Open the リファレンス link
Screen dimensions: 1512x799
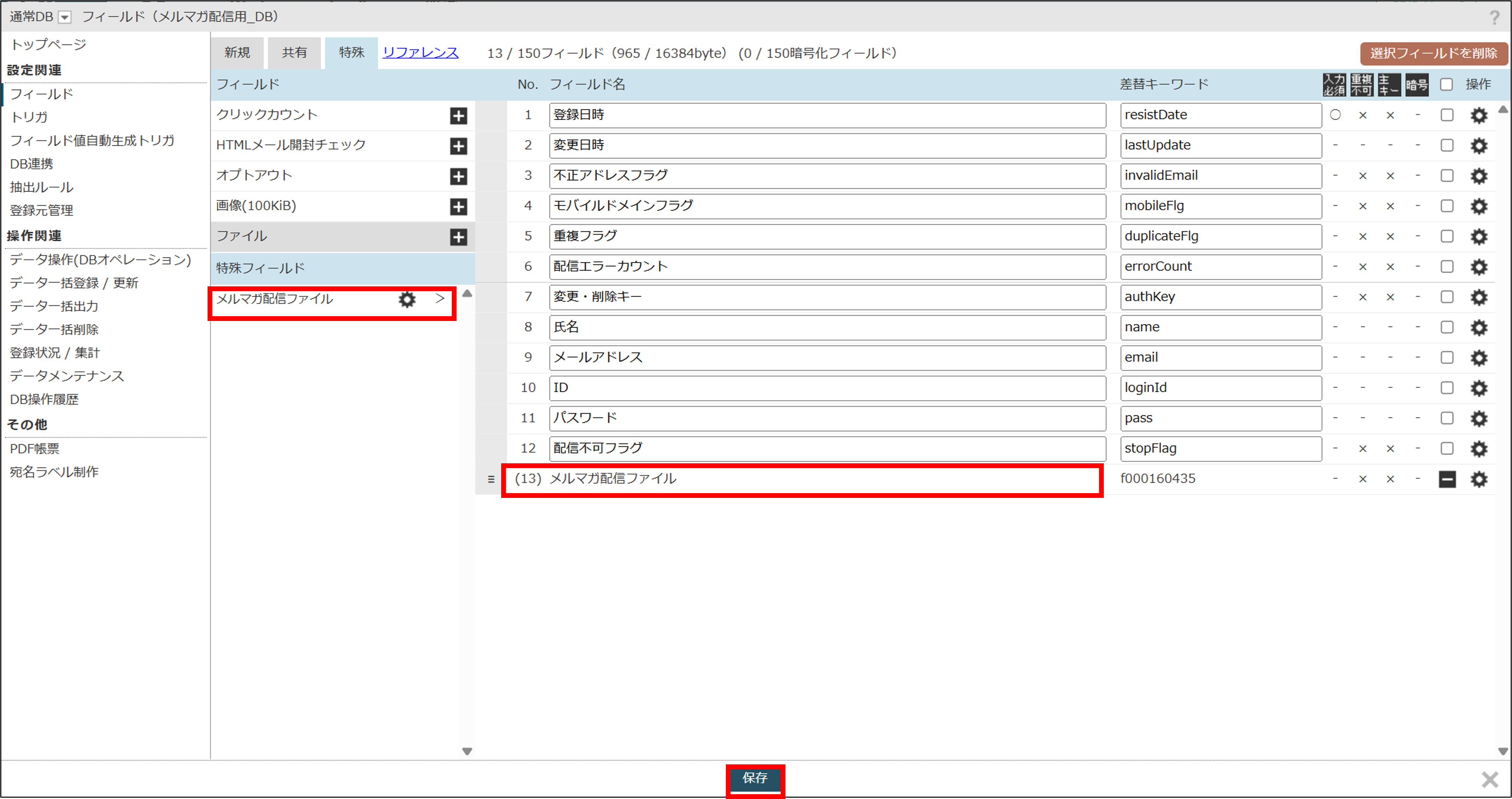420,53
